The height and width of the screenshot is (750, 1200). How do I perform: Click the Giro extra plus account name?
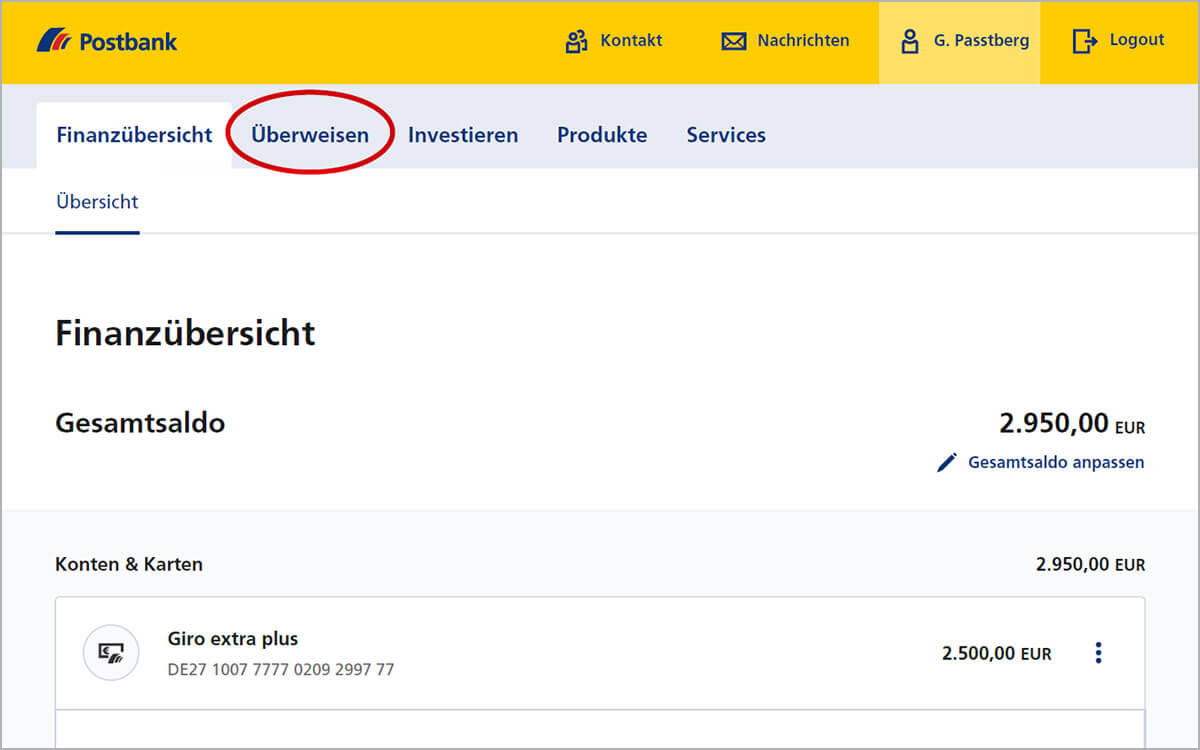point(232,638)
